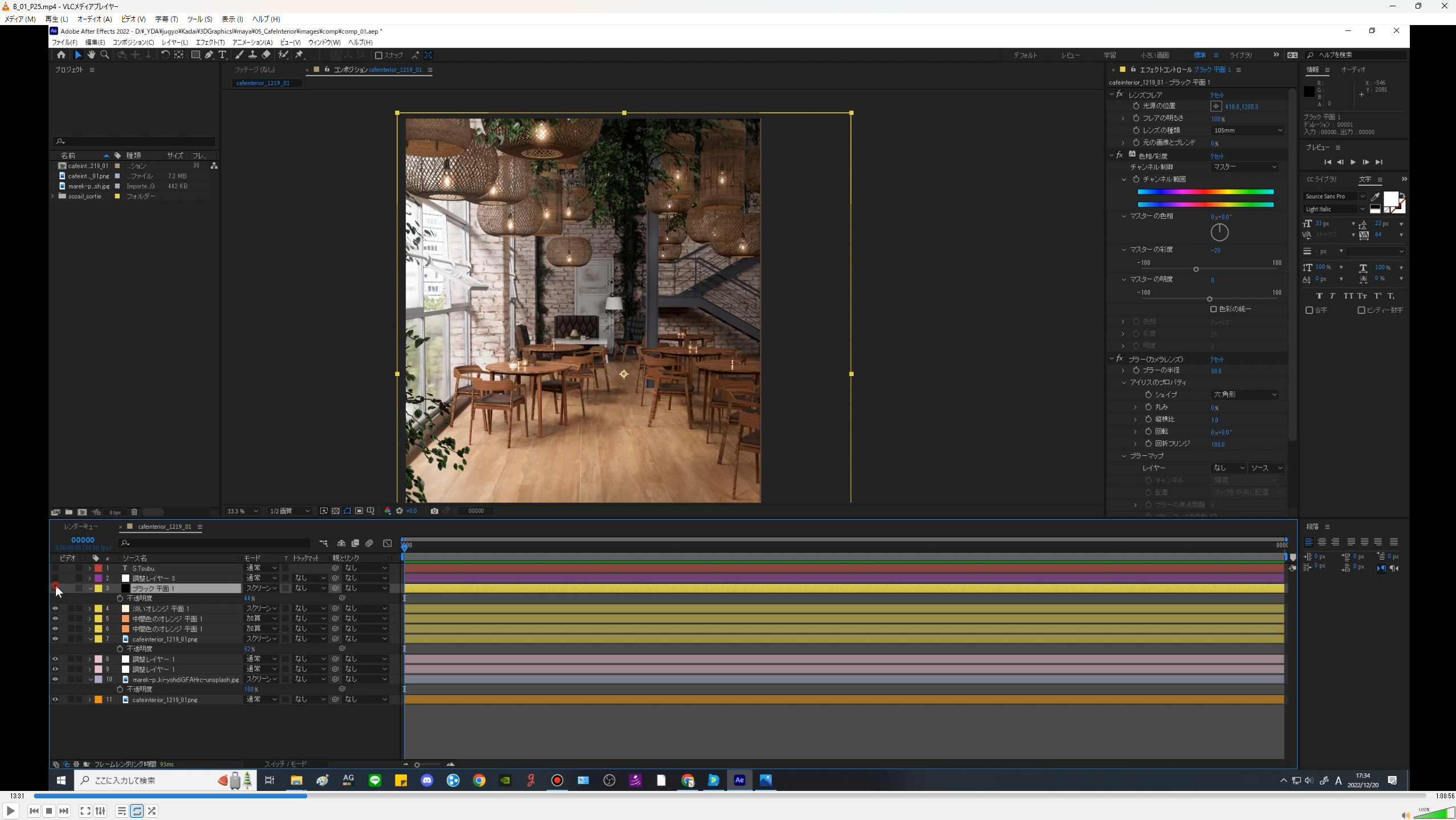Check the 色彩の統一 checkbox
The image size is (1456, 820).
[1214, 309]
